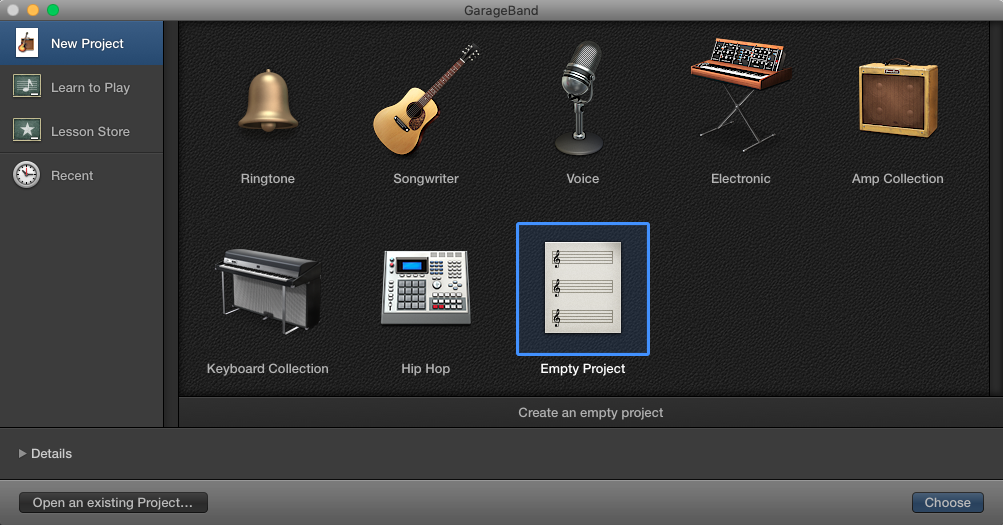
Task: Show Recent projects list
Action: click(x=72, y=176)
